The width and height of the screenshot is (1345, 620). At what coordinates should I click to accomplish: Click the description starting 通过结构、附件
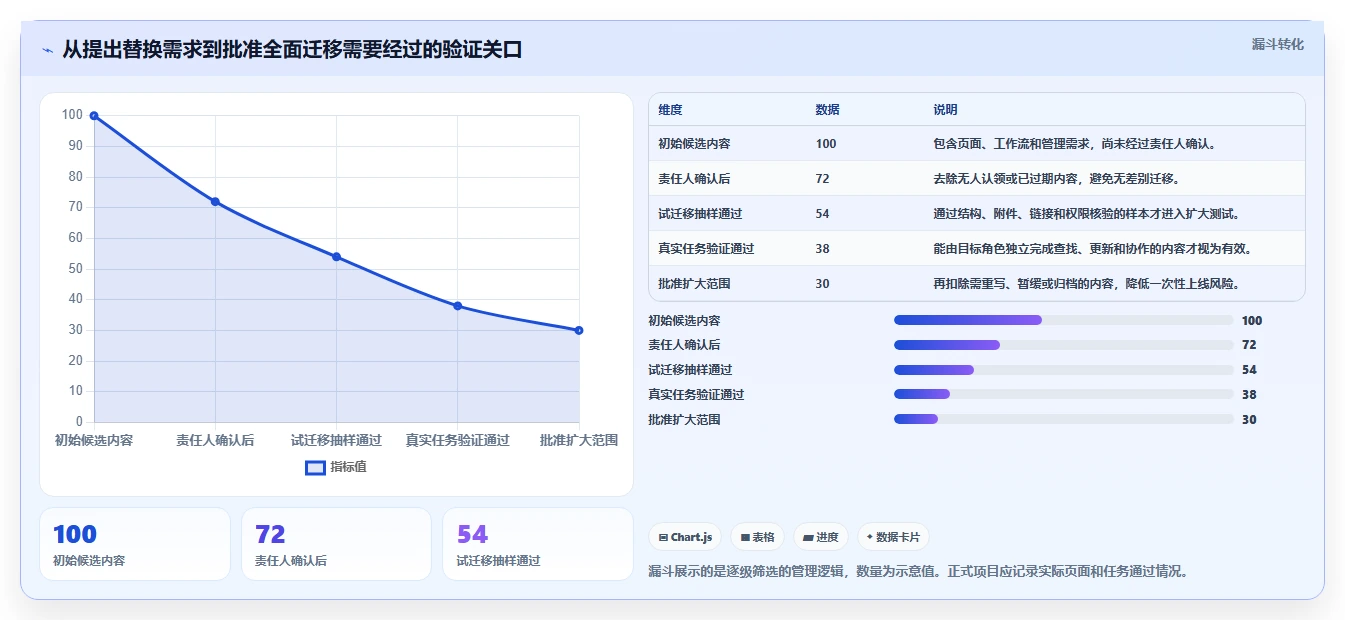point(1086,214)
